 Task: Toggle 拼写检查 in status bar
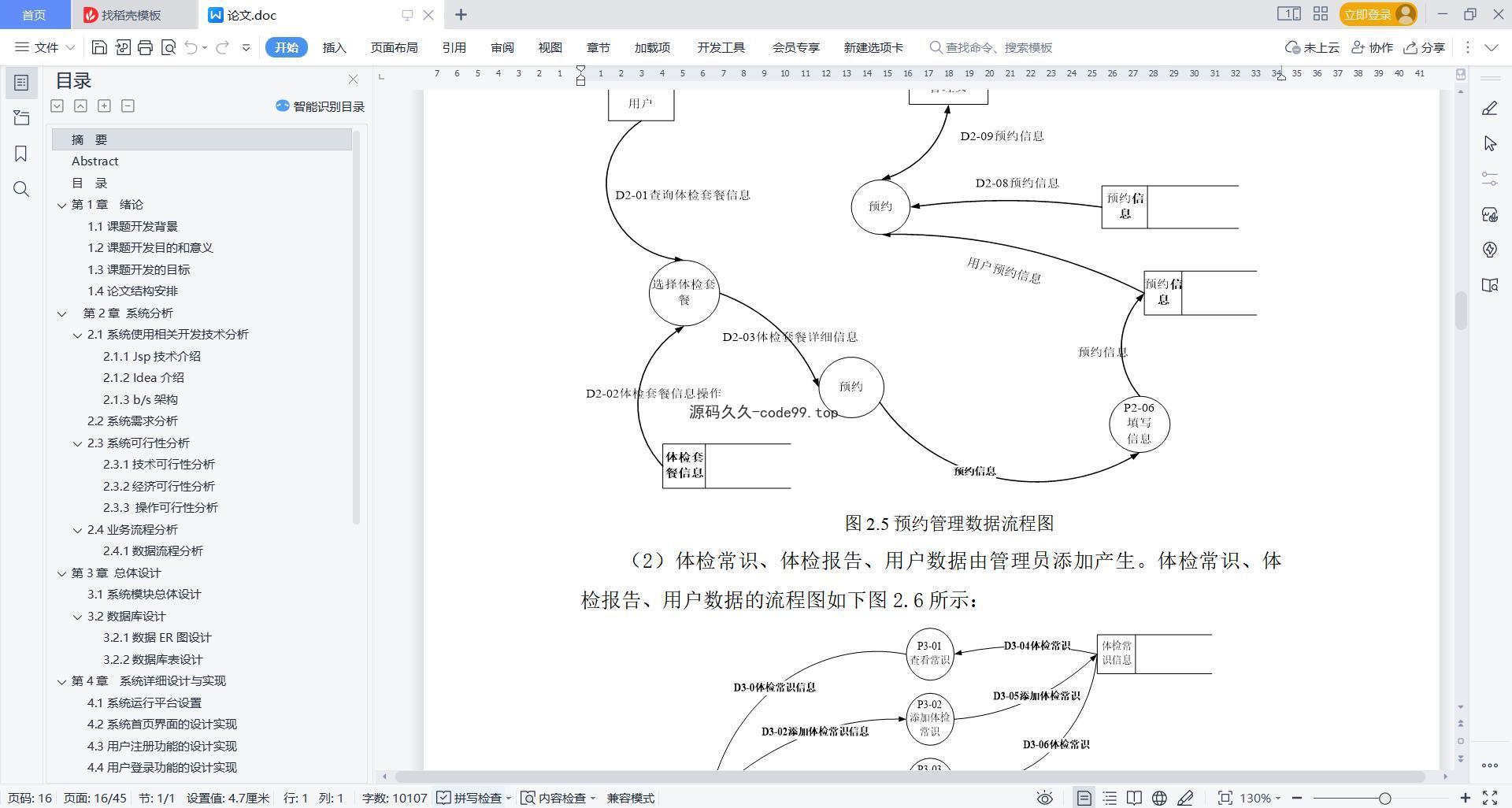[470, 798]
